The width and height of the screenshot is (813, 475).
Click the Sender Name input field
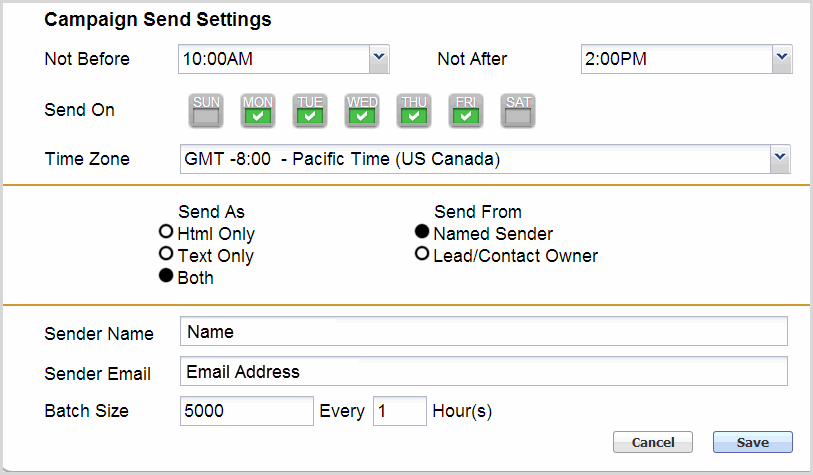[x=484, y=331]
